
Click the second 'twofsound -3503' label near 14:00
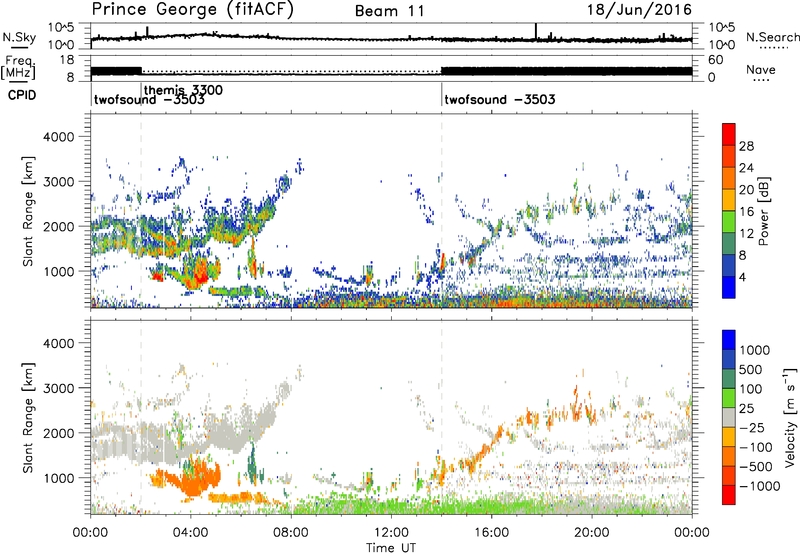click(499, 99)
